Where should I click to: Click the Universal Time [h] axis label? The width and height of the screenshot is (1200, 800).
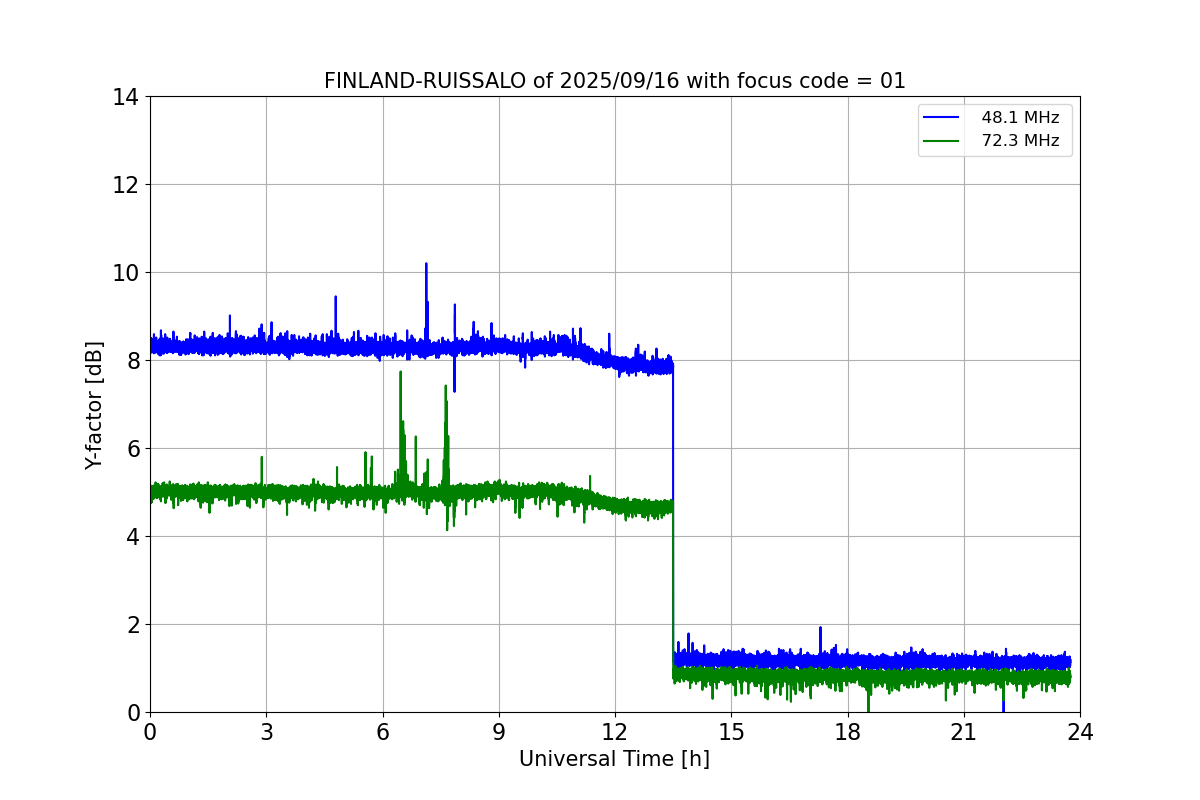(x=614, y=759)
